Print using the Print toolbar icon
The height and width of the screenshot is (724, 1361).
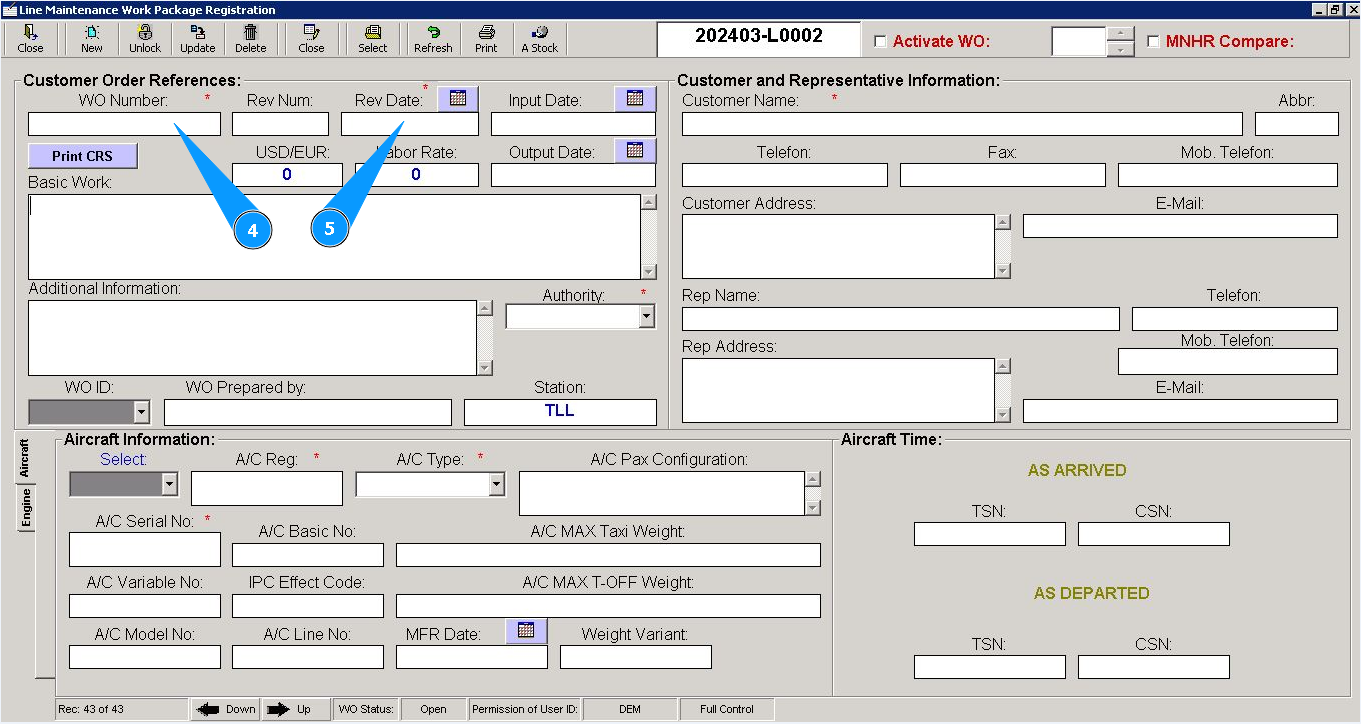coord(486,38)
